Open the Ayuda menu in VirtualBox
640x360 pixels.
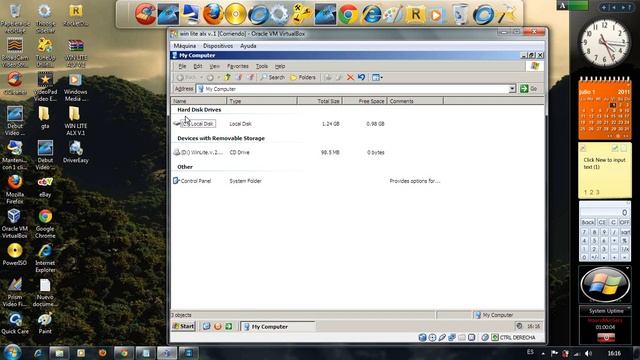[x=248, y=46]
